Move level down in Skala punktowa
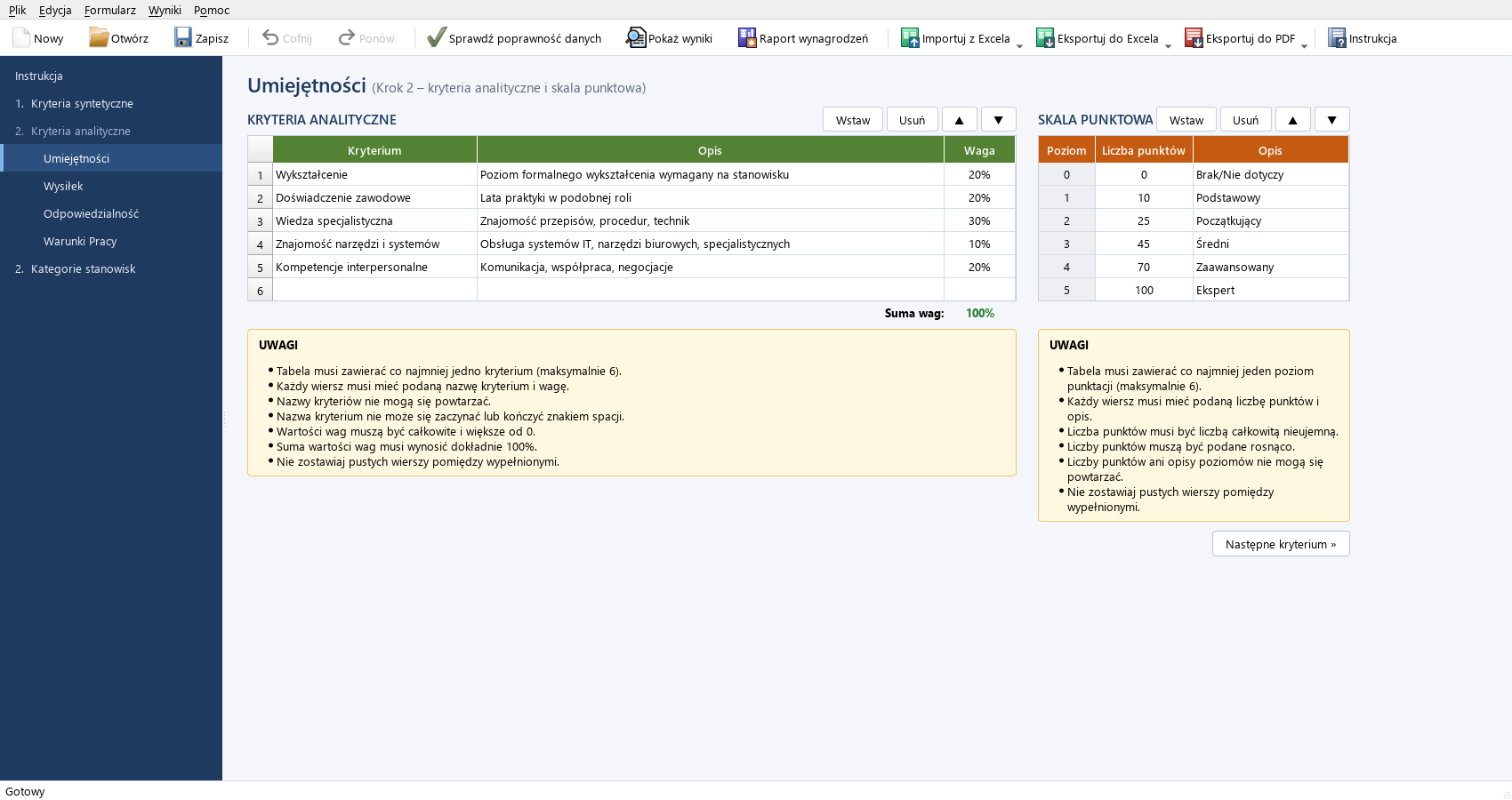 click(x=1332, y=120)
